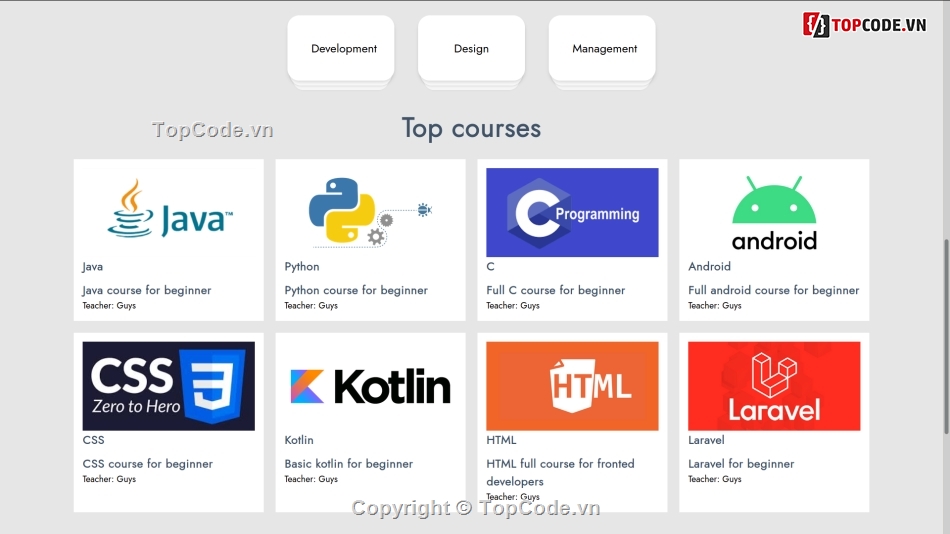Click "Basic kotlin for beginner" title
This screenshot has width=950, height=534.
click(x=348, y=464)
